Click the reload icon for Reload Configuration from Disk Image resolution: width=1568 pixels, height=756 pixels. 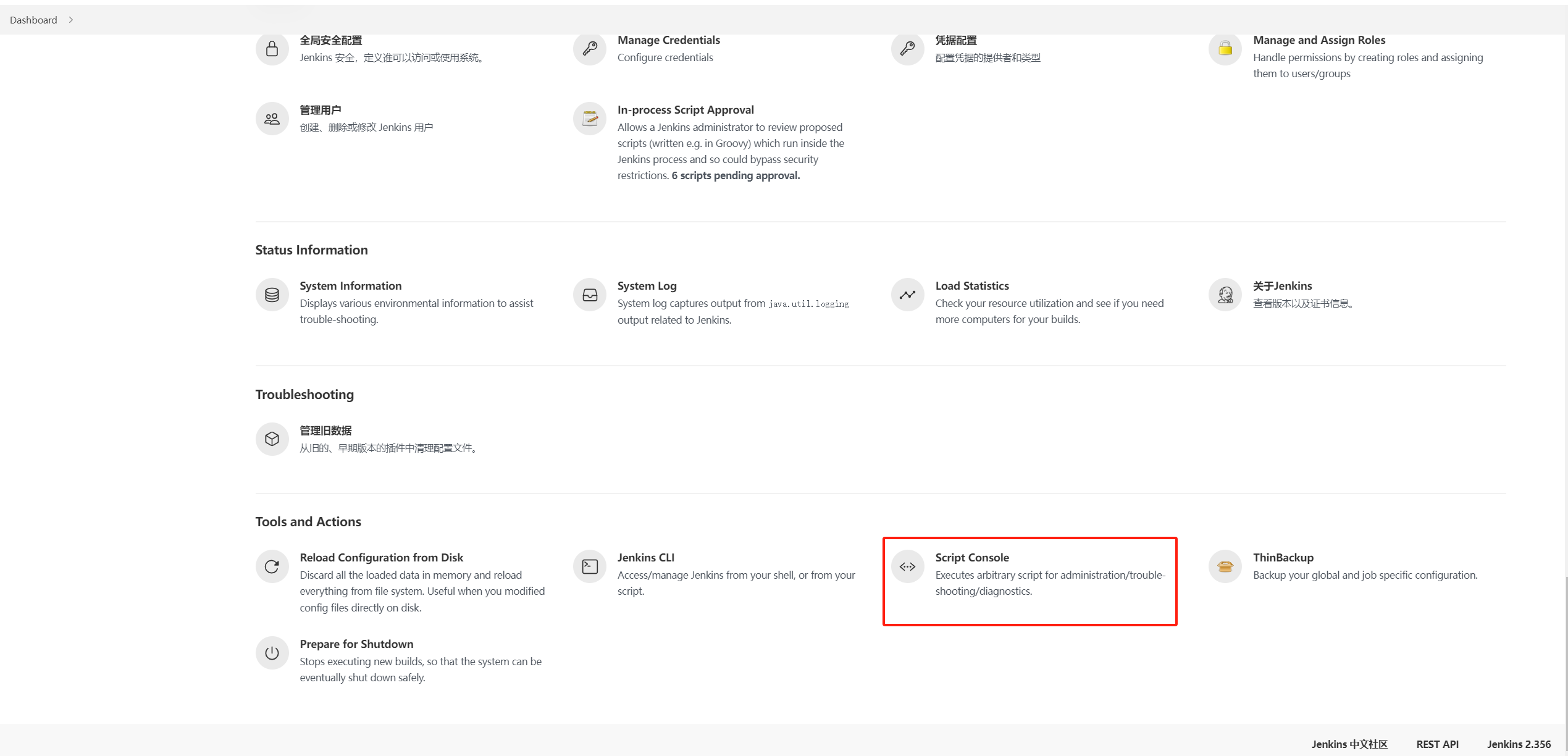272,566
